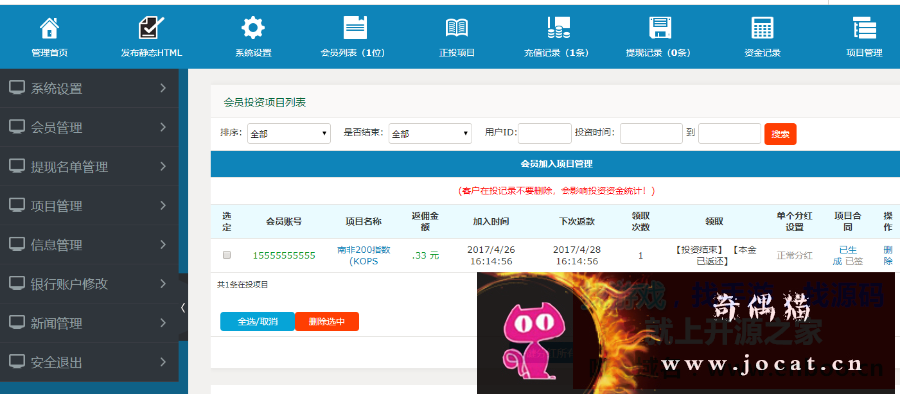This screenshot has height=394, width=900.
Task: Open the 管理首页 home icon
Action: [x=49, y=28]
